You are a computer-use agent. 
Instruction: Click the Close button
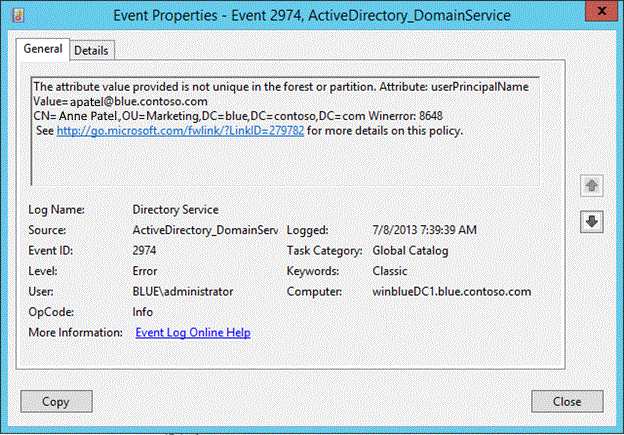coord(567,402)
